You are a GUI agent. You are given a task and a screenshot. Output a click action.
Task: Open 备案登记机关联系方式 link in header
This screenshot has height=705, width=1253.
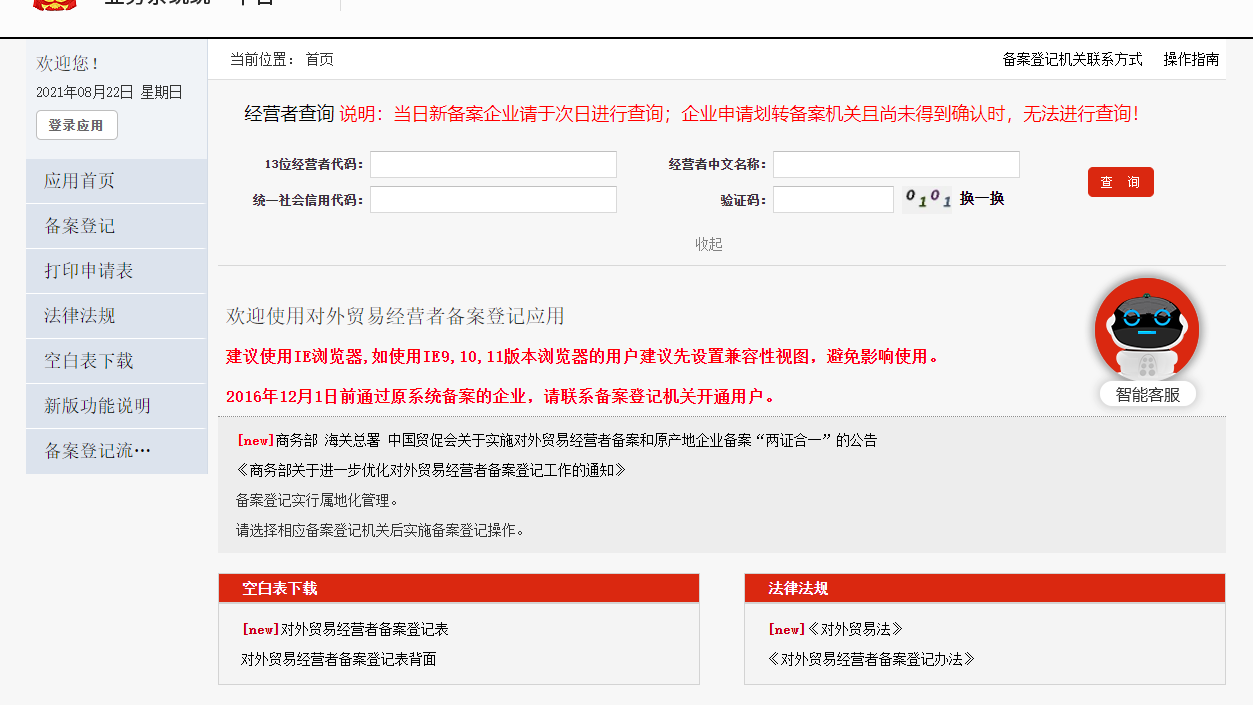1072,59
